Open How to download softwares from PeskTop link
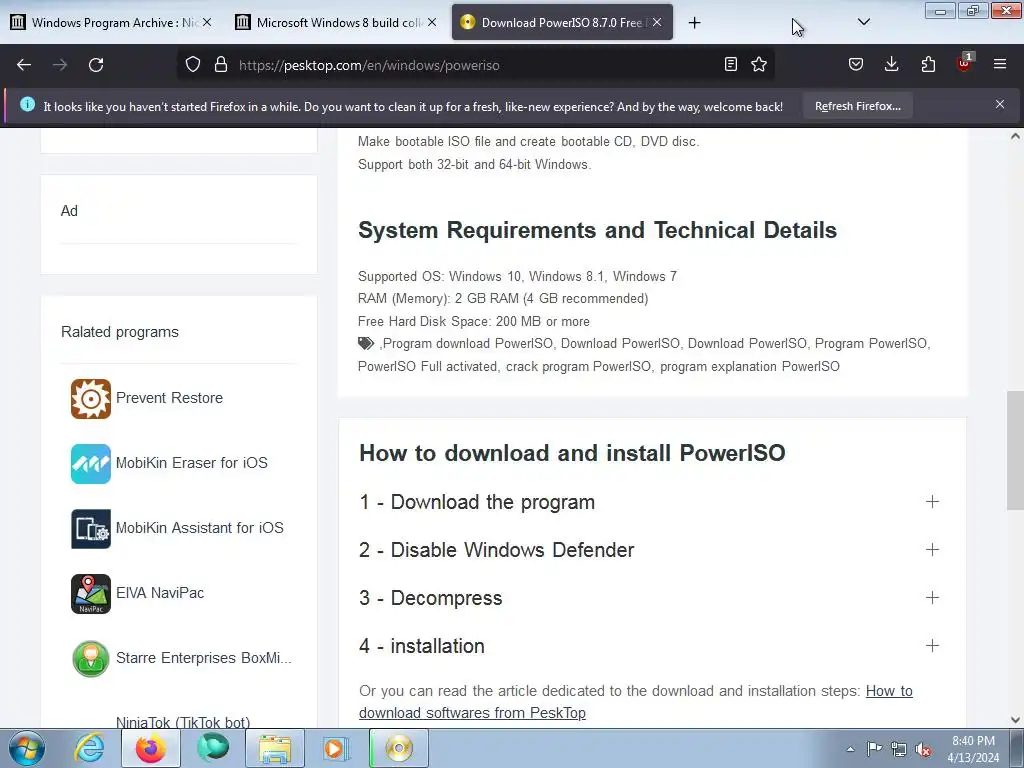 635,702
